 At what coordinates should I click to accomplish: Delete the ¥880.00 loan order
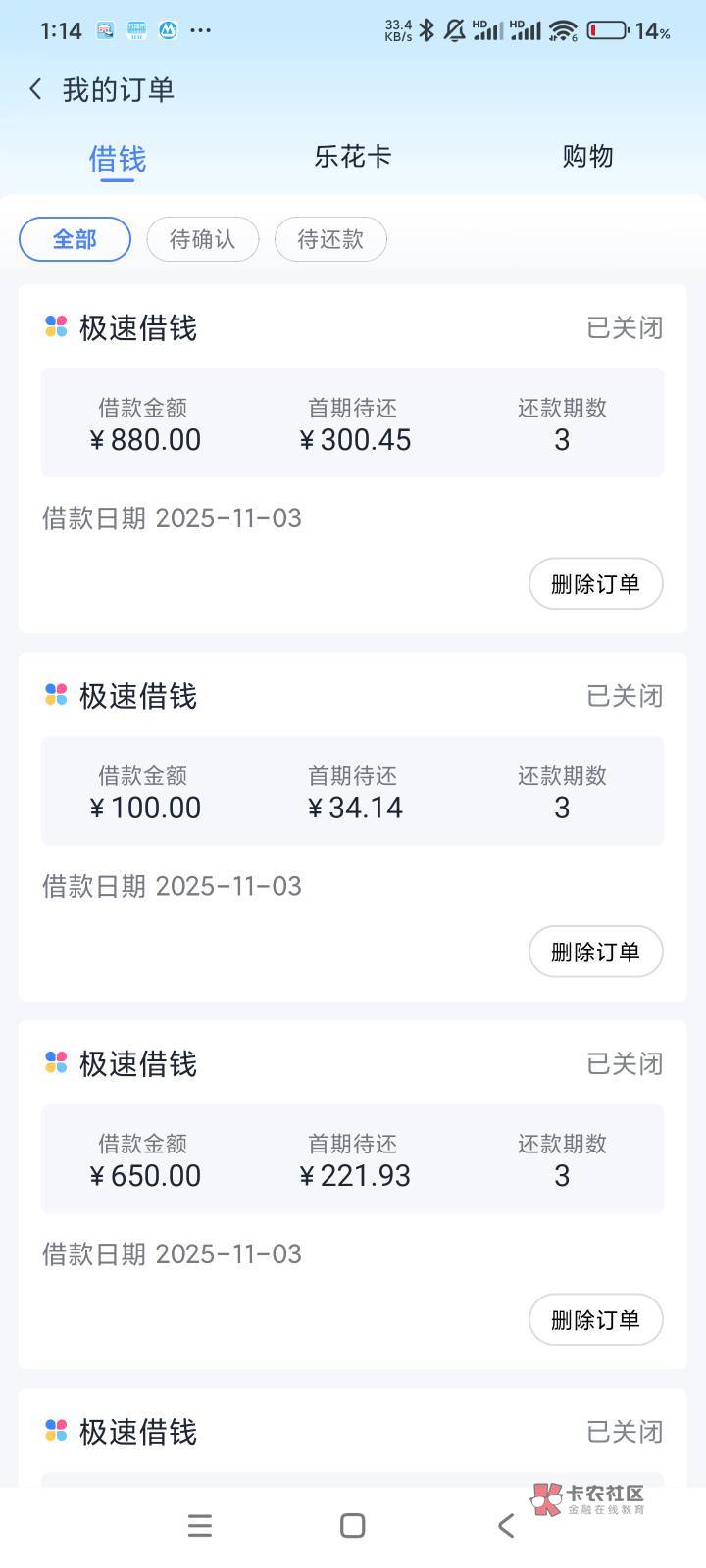tap(595, 584)
